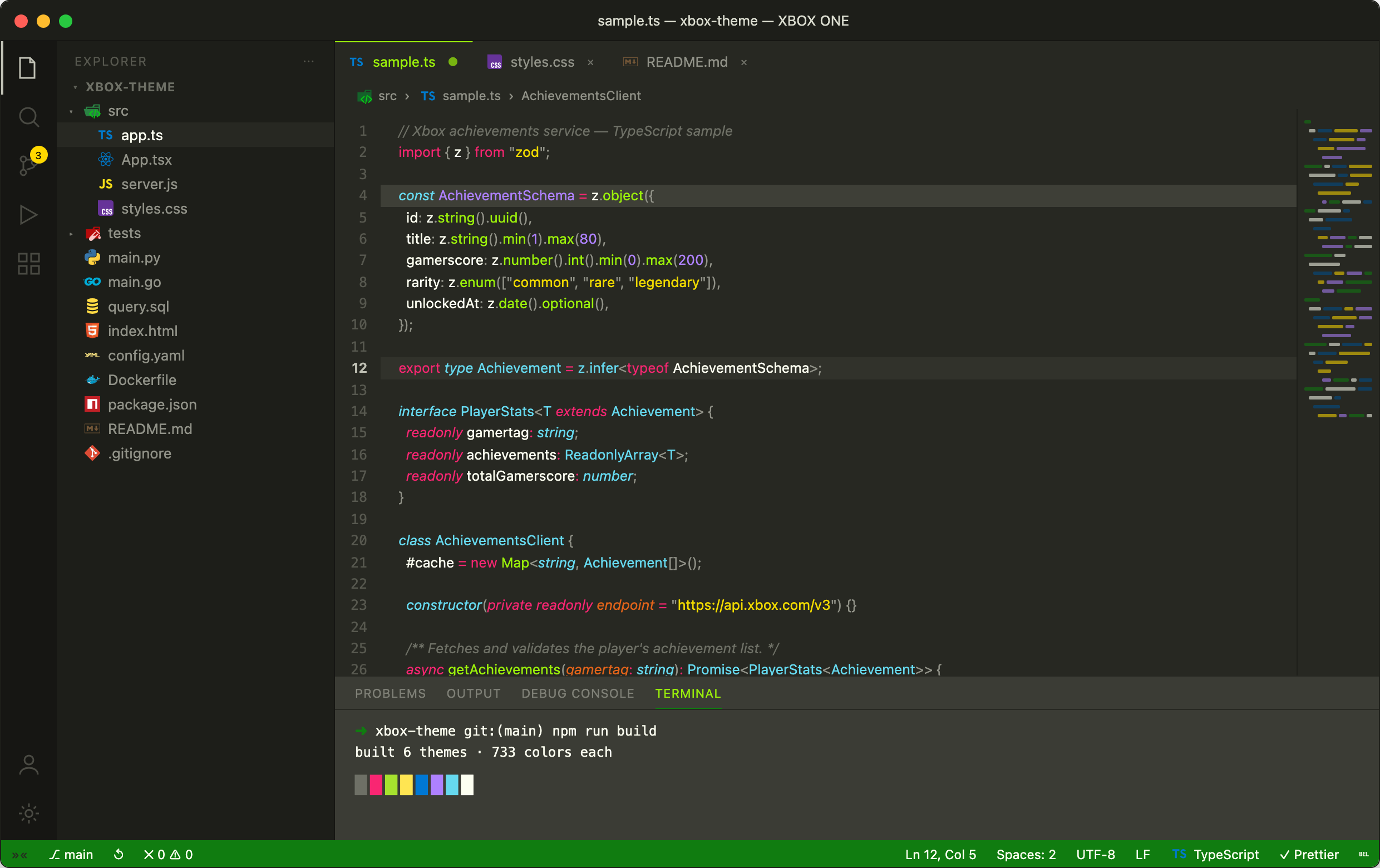
Task: Click the Python icon beside main.py
Action: (92, 257)
